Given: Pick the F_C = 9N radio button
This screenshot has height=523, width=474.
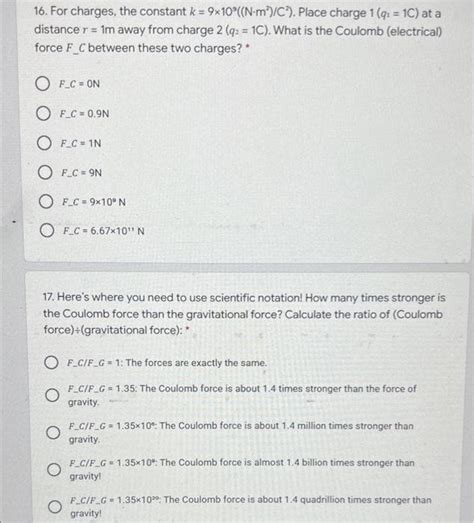Looking at the screenshot, I should [45, 172].
